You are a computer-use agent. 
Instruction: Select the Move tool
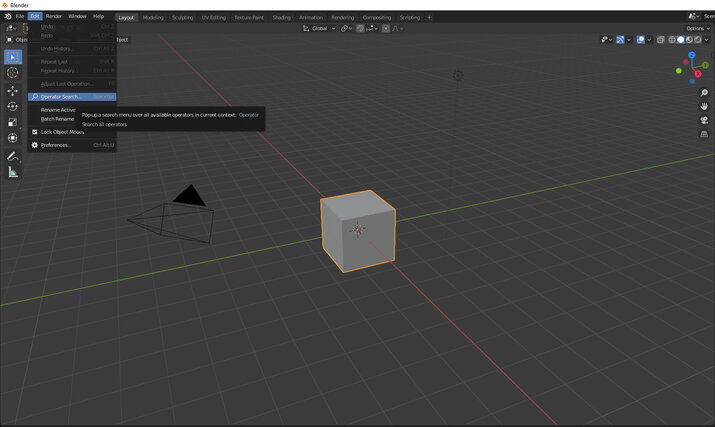point(13,90)
